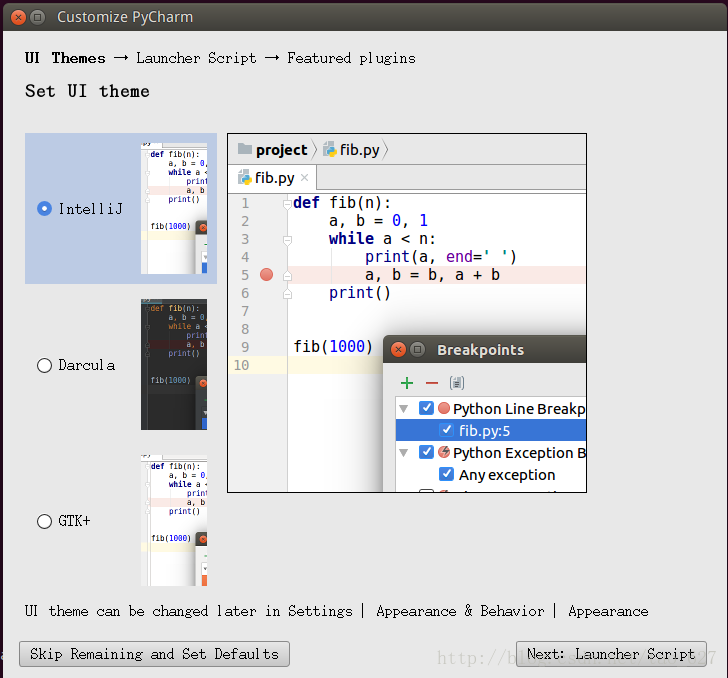
Task: Click the Featured plugins breadcrumb step
Action: (351, 59)
